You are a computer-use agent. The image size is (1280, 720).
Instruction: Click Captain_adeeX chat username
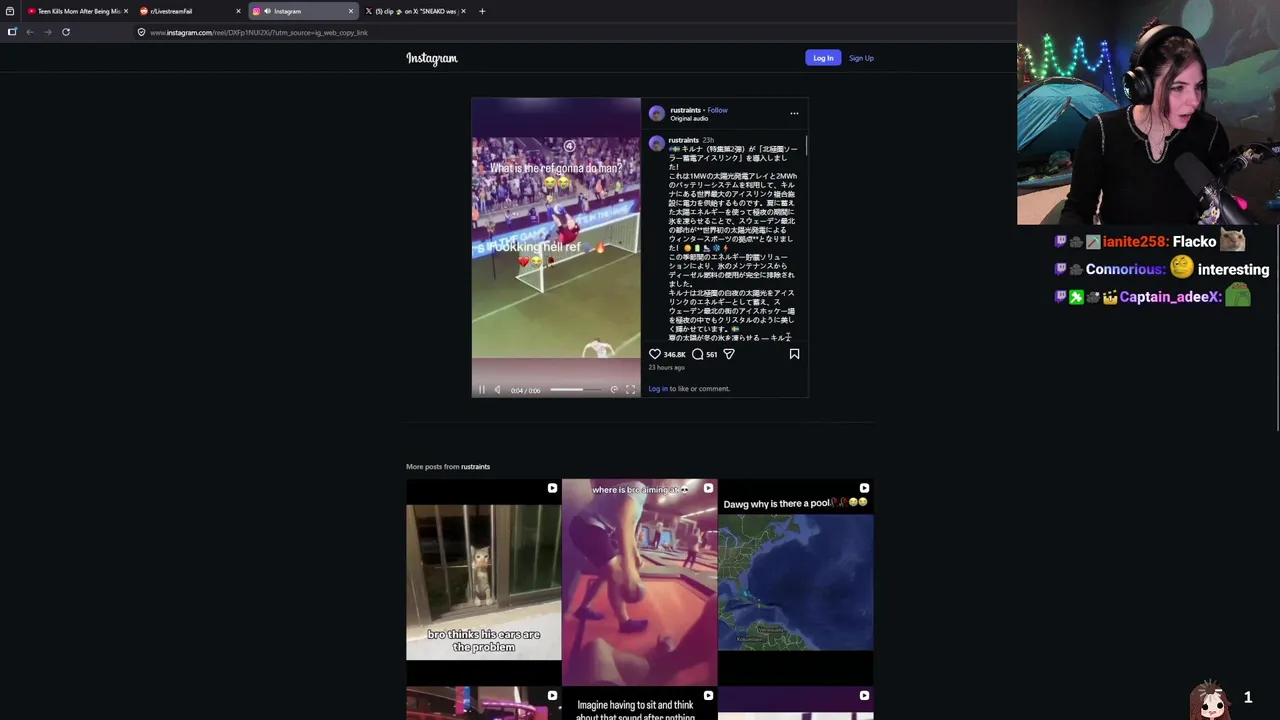(1170, 297)
